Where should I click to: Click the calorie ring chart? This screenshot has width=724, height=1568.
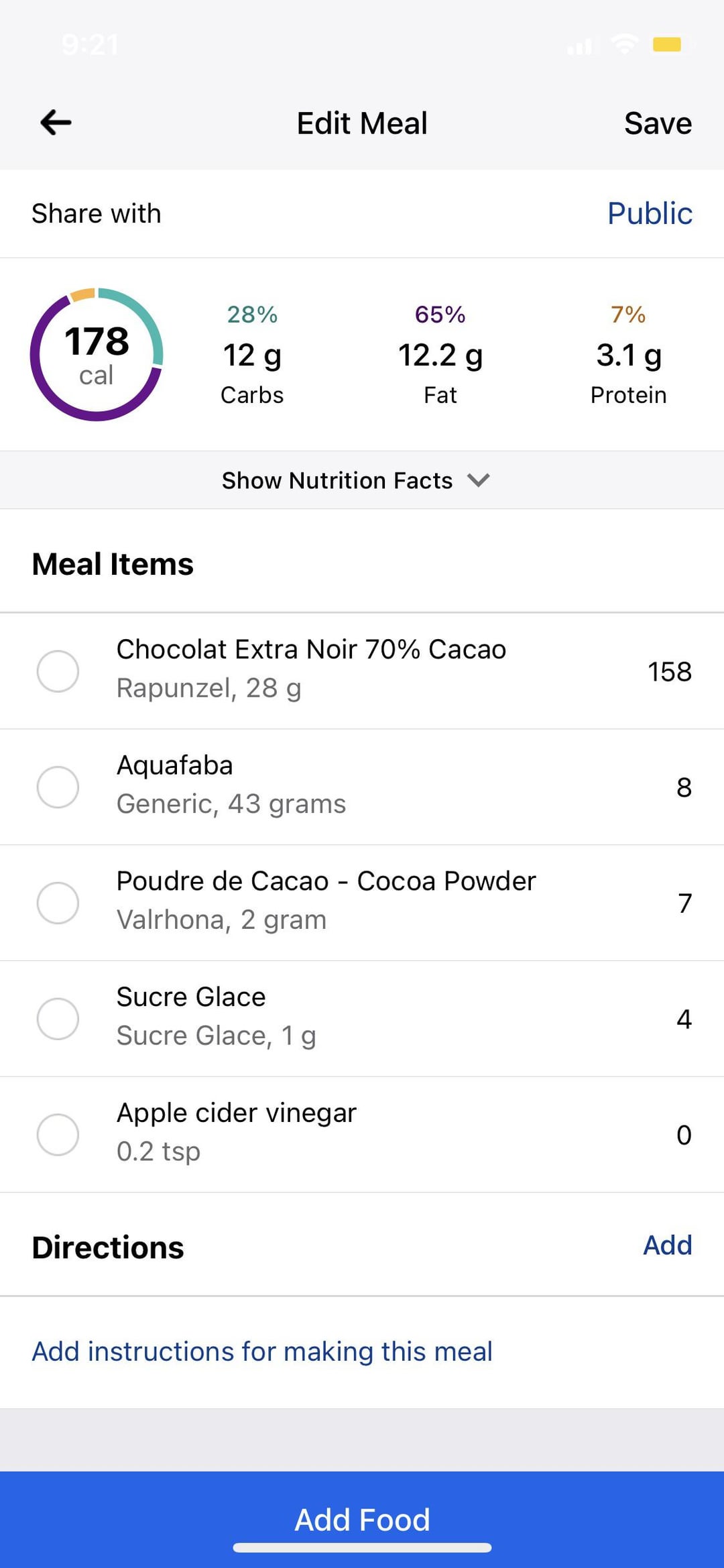point(97,355)
